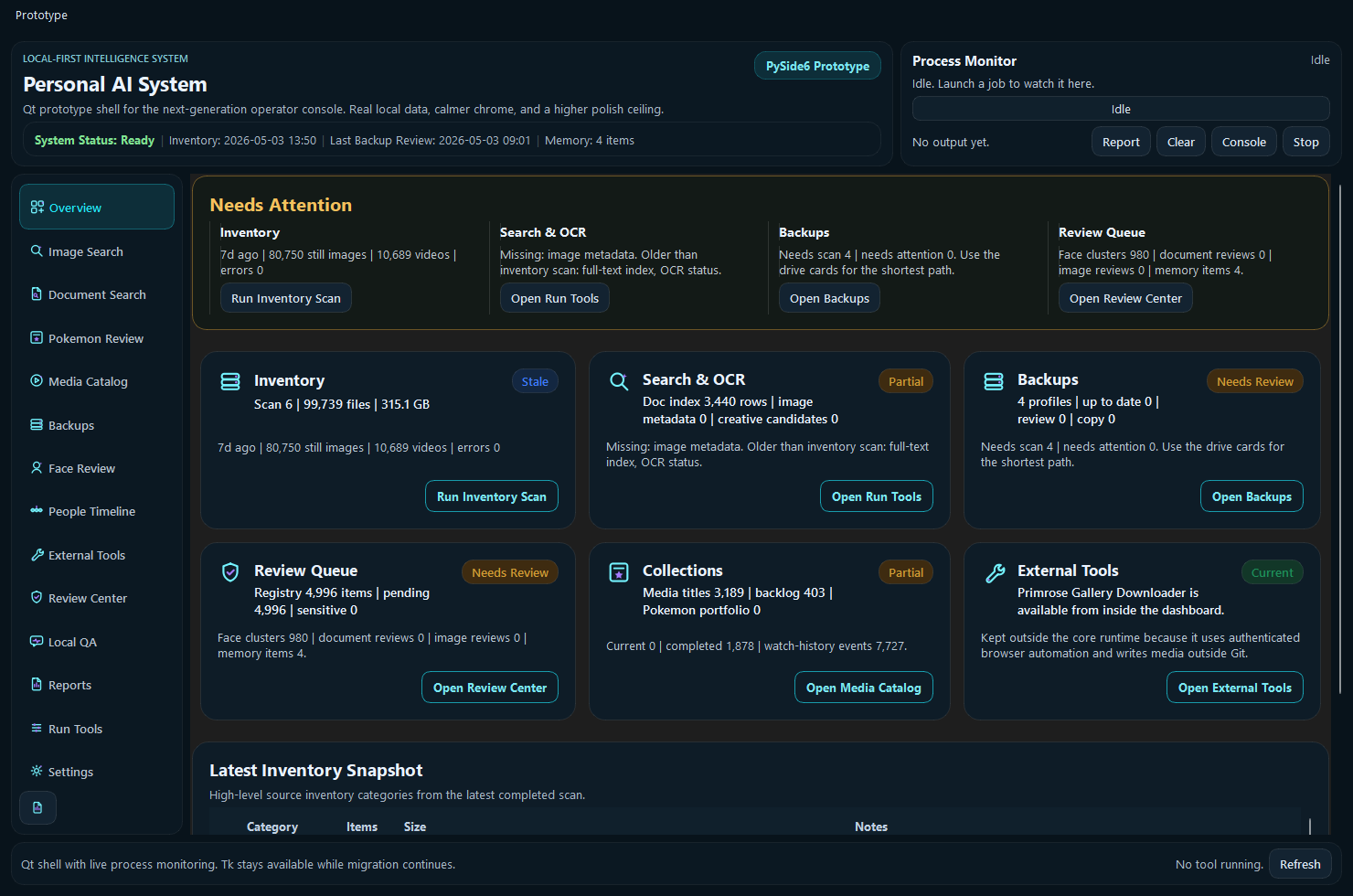Navigate to Local QA in sidebar
The image size is (1353, 896).
97,642
